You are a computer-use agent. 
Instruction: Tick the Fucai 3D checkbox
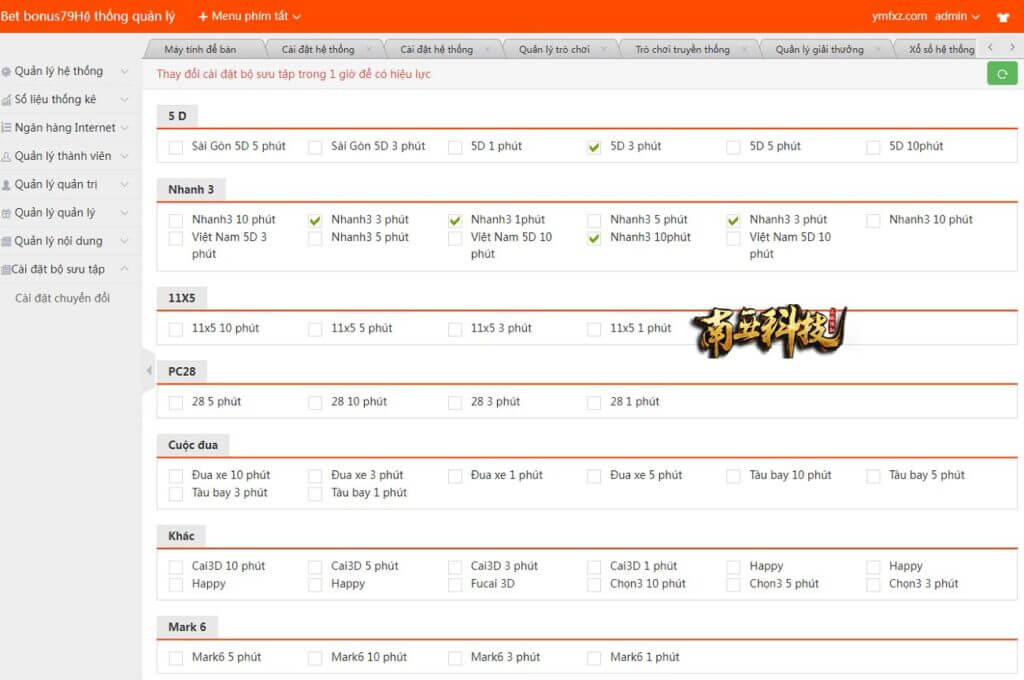[455, 585]
